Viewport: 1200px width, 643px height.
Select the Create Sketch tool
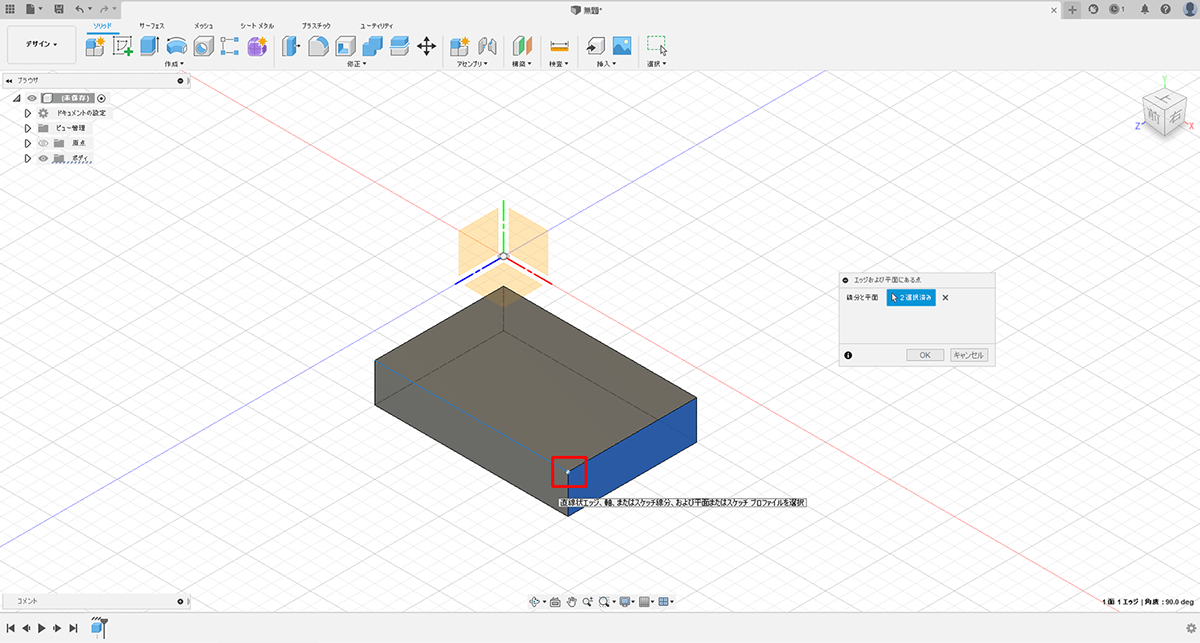[x=123, y=46]
